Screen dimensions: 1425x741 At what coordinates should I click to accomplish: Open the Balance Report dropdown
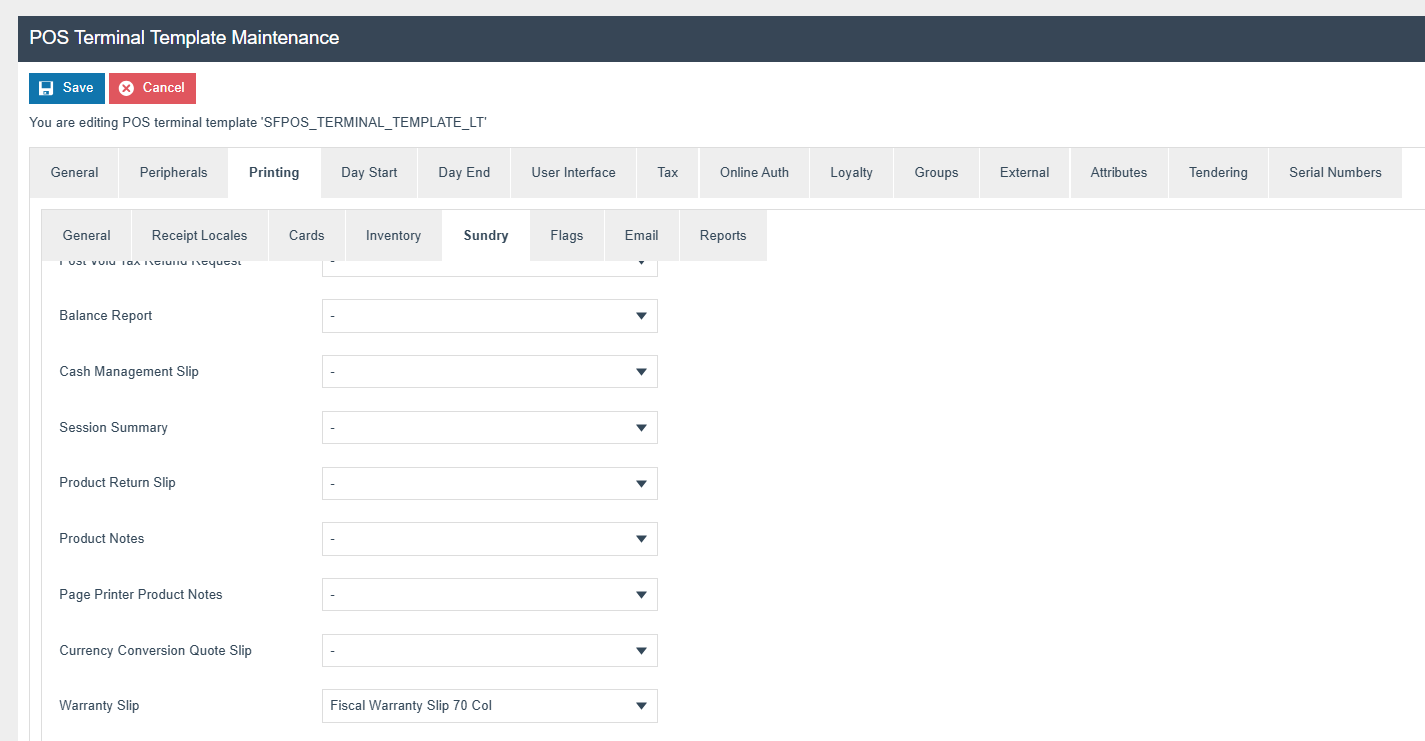[489, 316]
